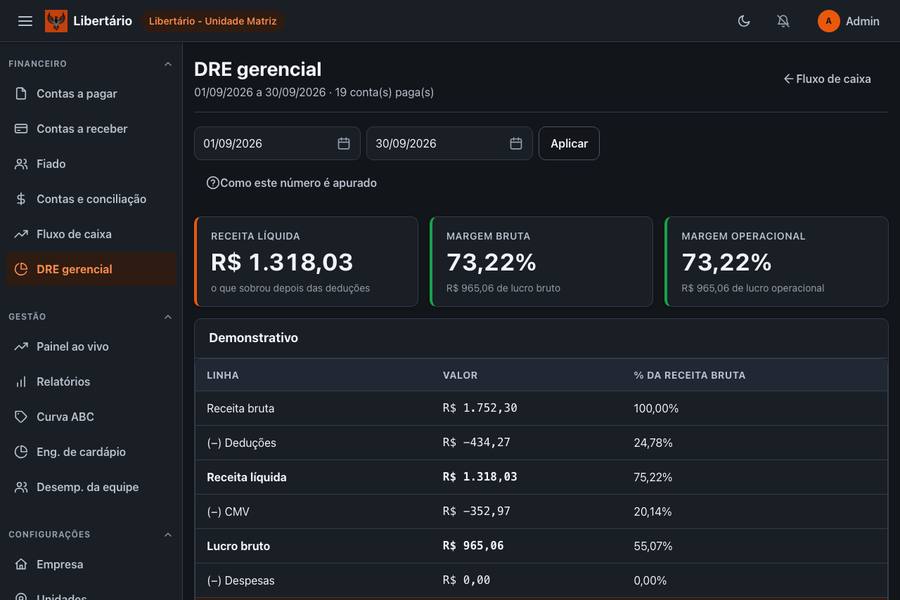Click the Fluxo de caixa trend icon in sidebar
The image size is (900, 600).
click(x=21, y=234)
